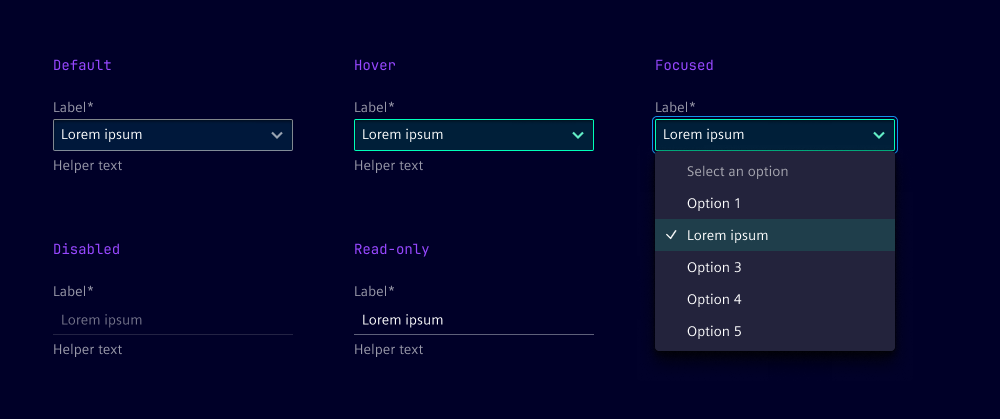Click the Helper text under the Hover select
The image size is (1000, 419).
coord(388,166)
